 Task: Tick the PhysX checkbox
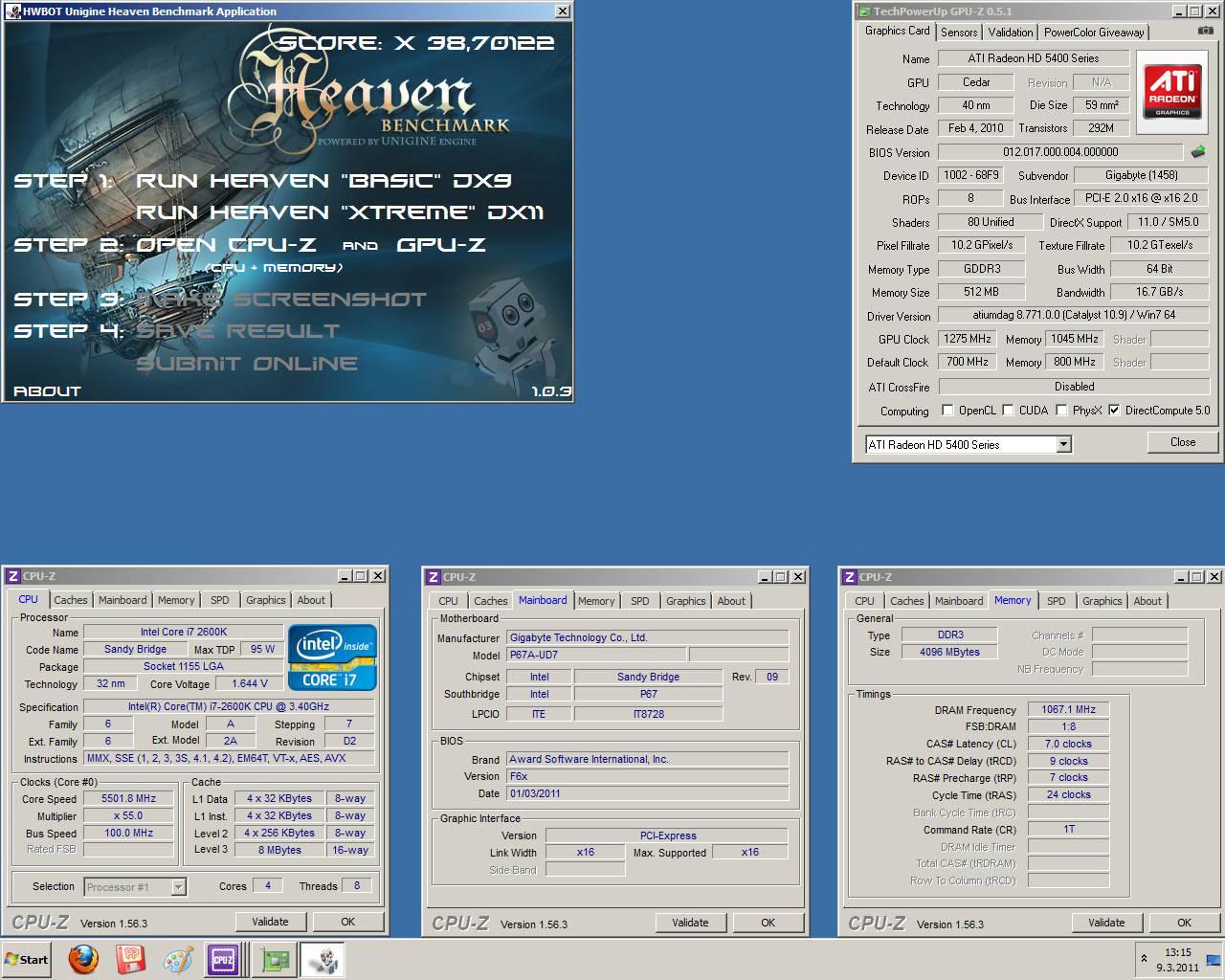pyautogui.click(x=1061, y=411)
